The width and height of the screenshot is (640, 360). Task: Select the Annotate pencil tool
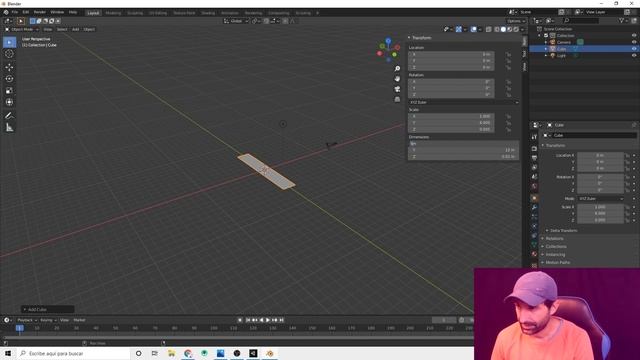(x=9, y=116)
